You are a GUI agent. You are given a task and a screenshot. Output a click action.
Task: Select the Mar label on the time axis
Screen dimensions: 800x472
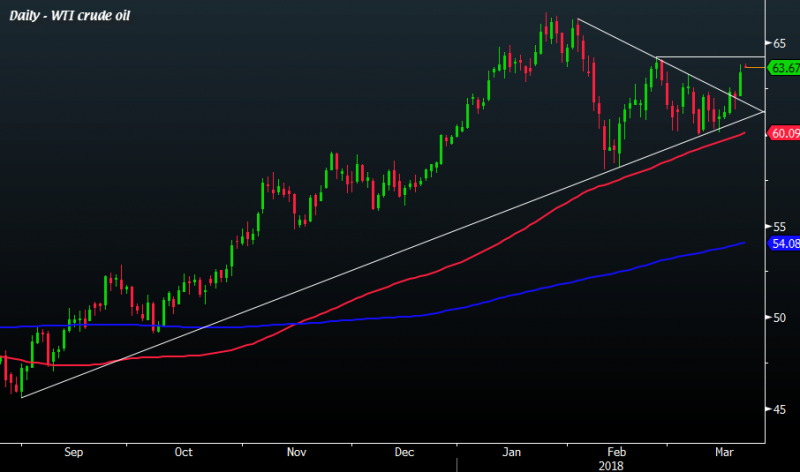click(723, 452)
